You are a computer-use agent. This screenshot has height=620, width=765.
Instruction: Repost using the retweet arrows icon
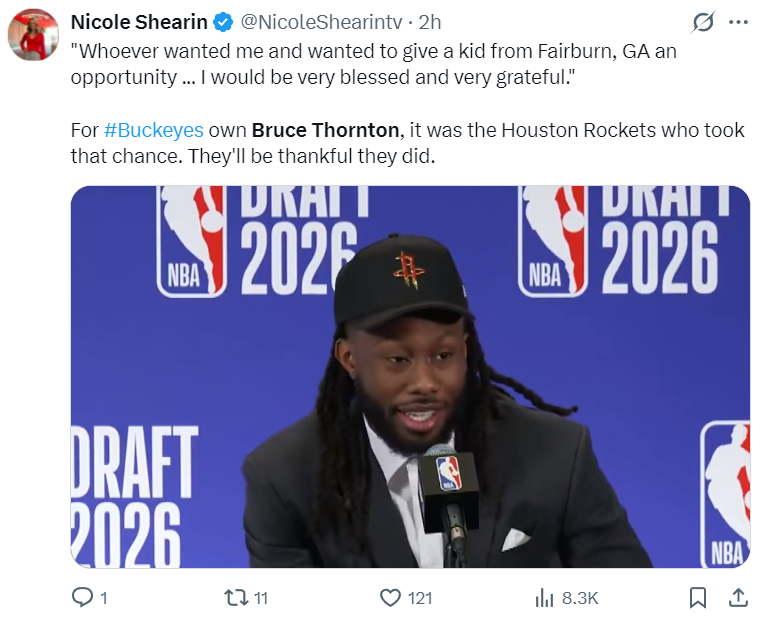coord(236,598)
